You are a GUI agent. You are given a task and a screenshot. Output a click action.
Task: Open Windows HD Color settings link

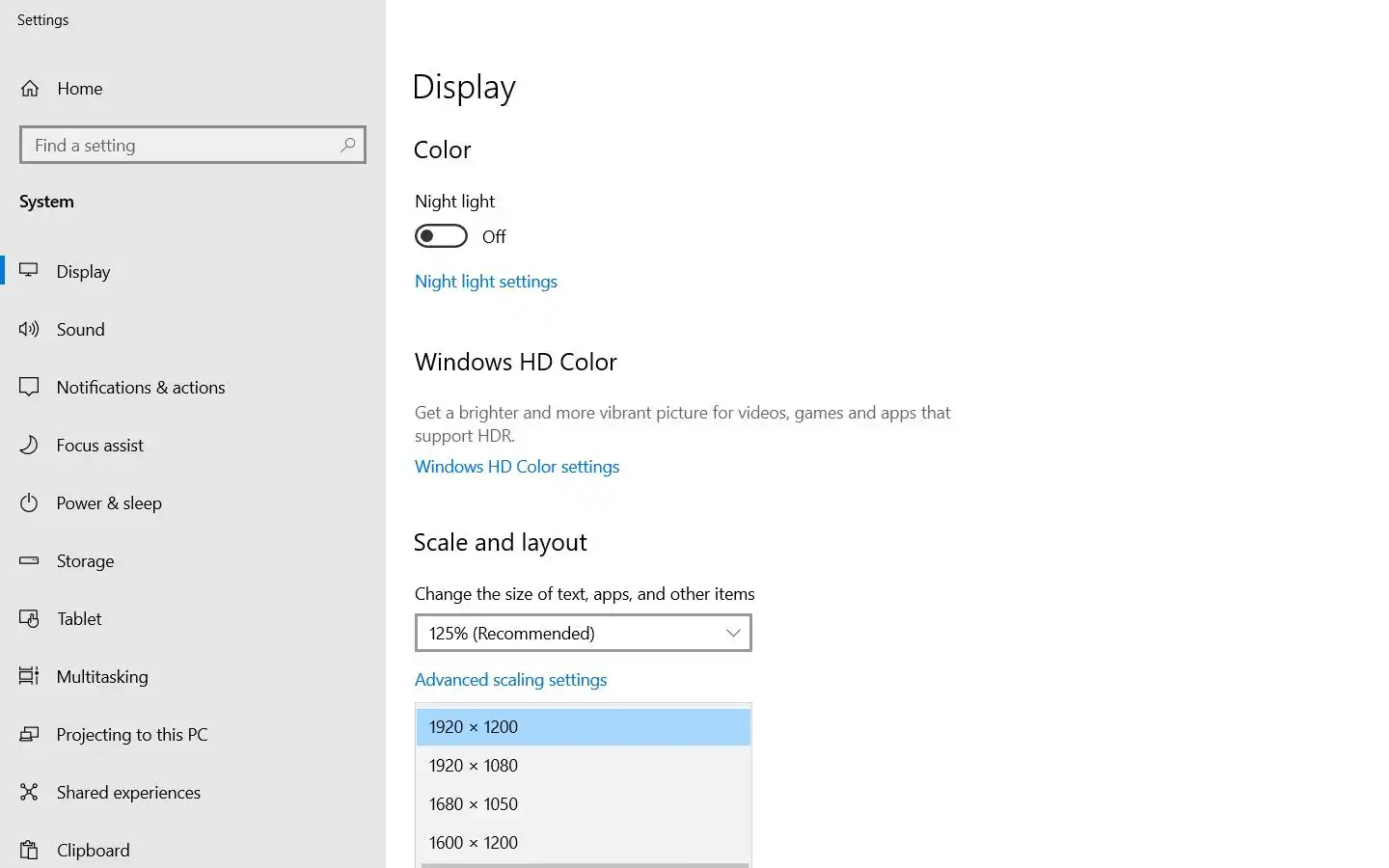[517, 467]
